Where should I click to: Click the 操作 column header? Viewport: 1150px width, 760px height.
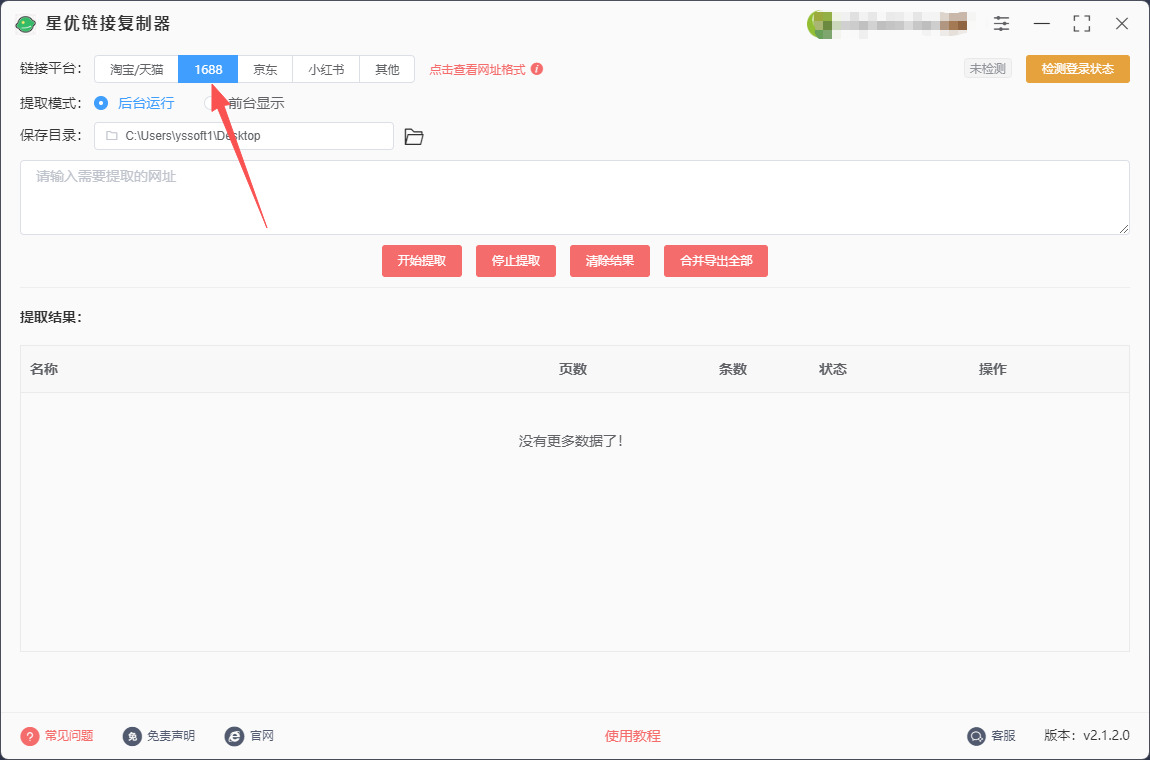pyautogui.click(x=993, y=369)
